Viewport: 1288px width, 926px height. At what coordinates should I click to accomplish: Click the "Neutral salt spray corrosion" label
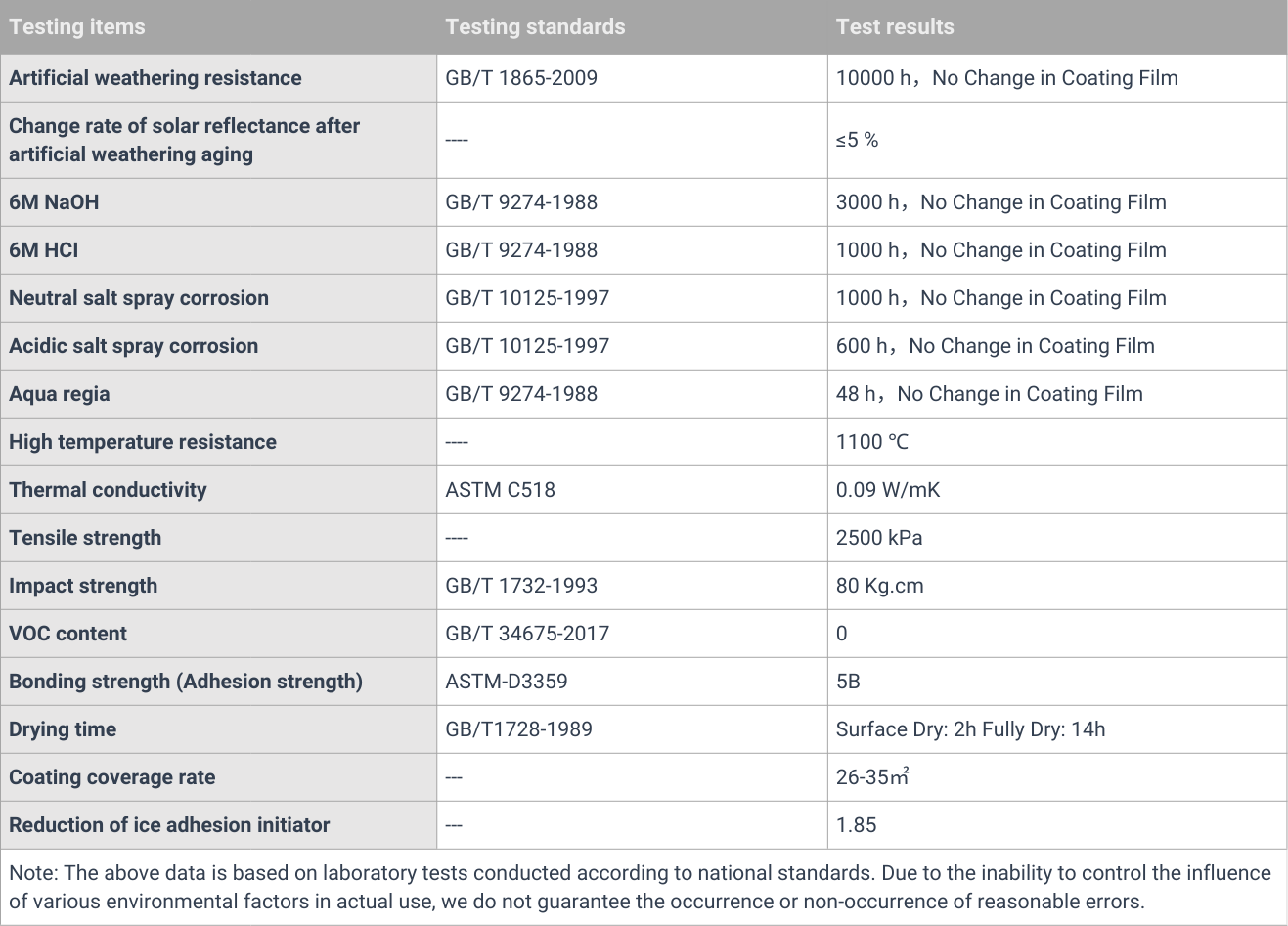(139, 298)
